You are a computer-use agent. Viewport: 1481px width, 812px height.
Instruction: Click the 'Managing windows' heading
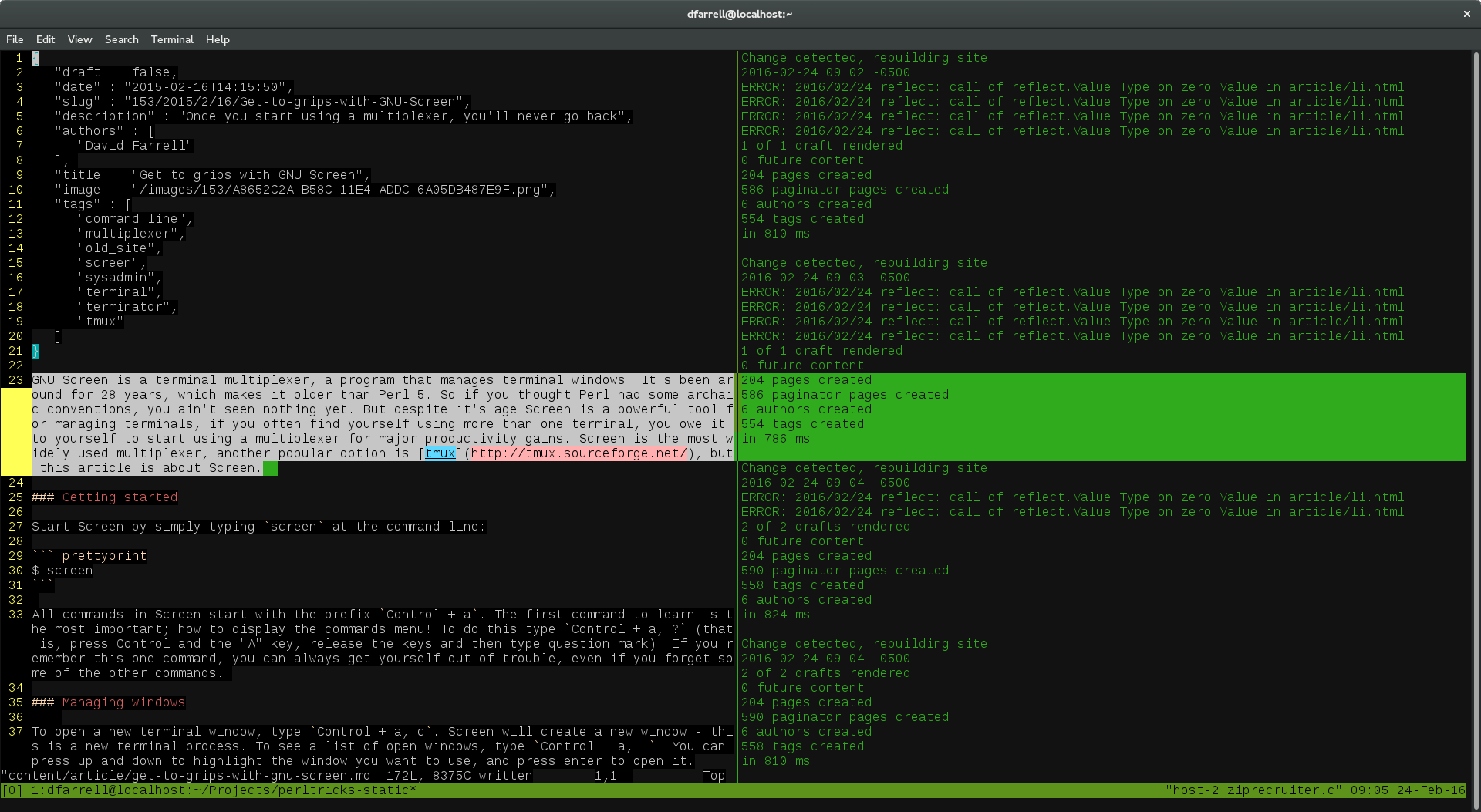point(123,702)
